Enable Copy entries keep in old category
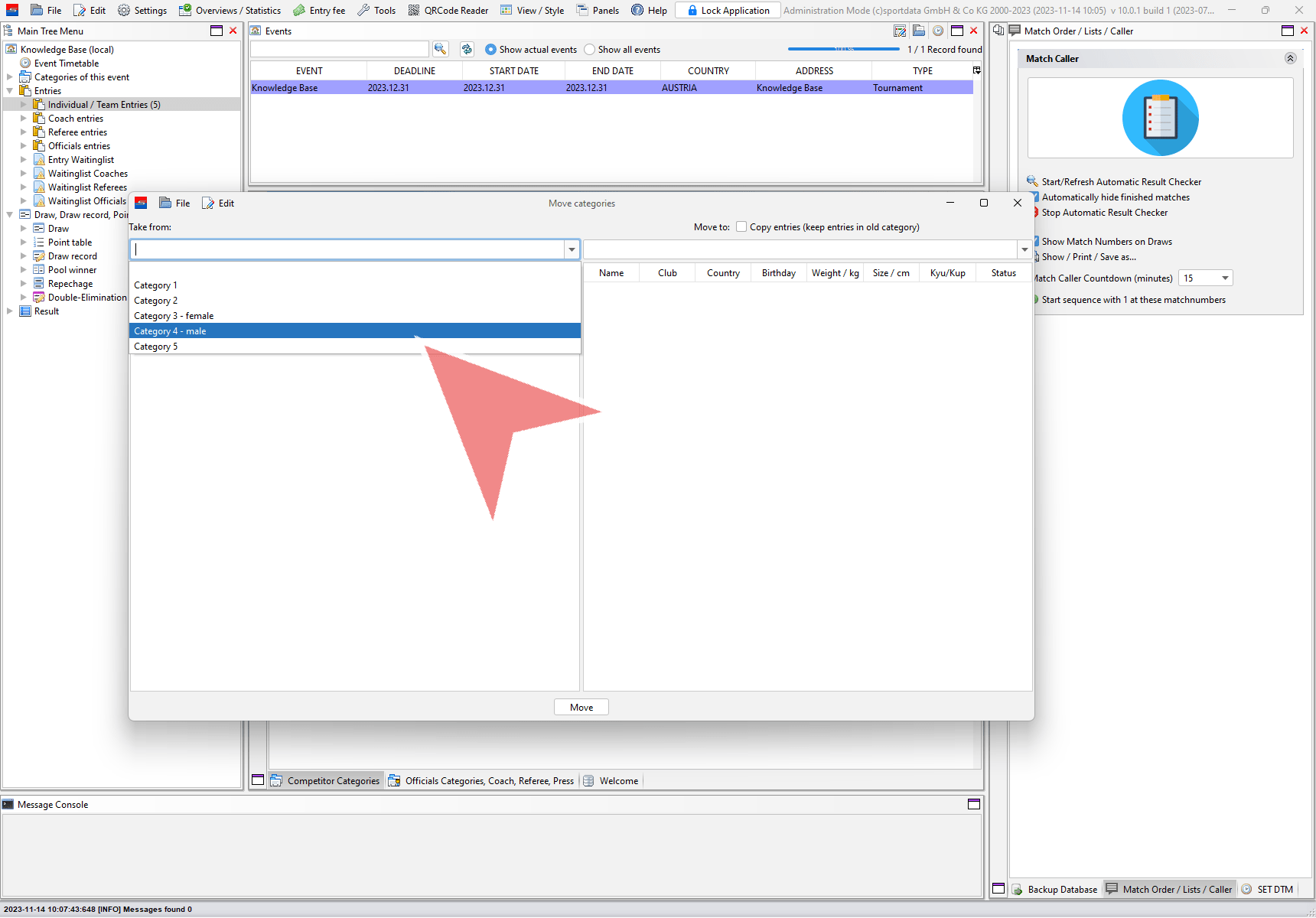 (x=741, y=226)
